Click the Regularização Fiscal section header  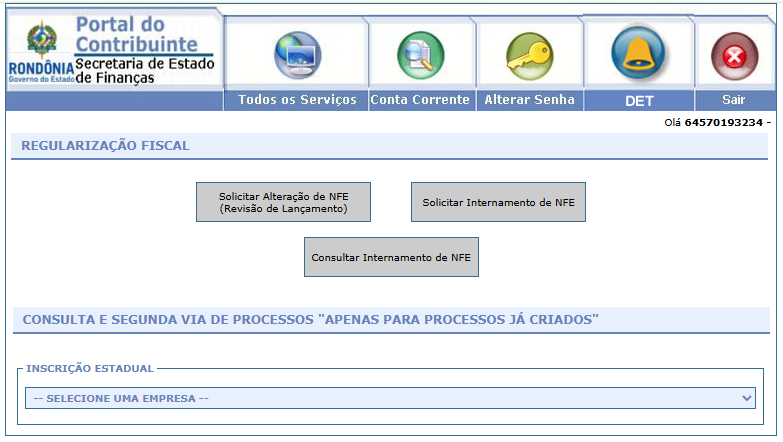tap(106, 146)
